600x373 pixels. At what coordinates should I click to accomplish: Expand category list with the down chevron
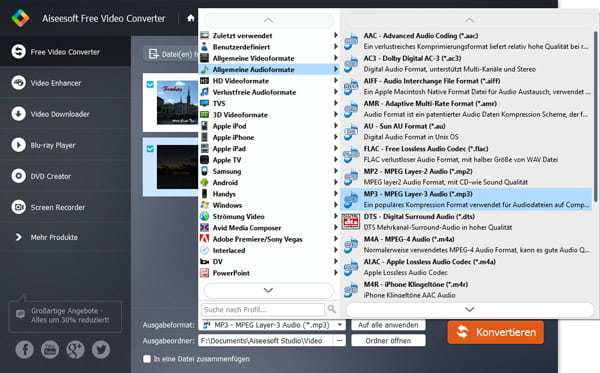[268, 290]
